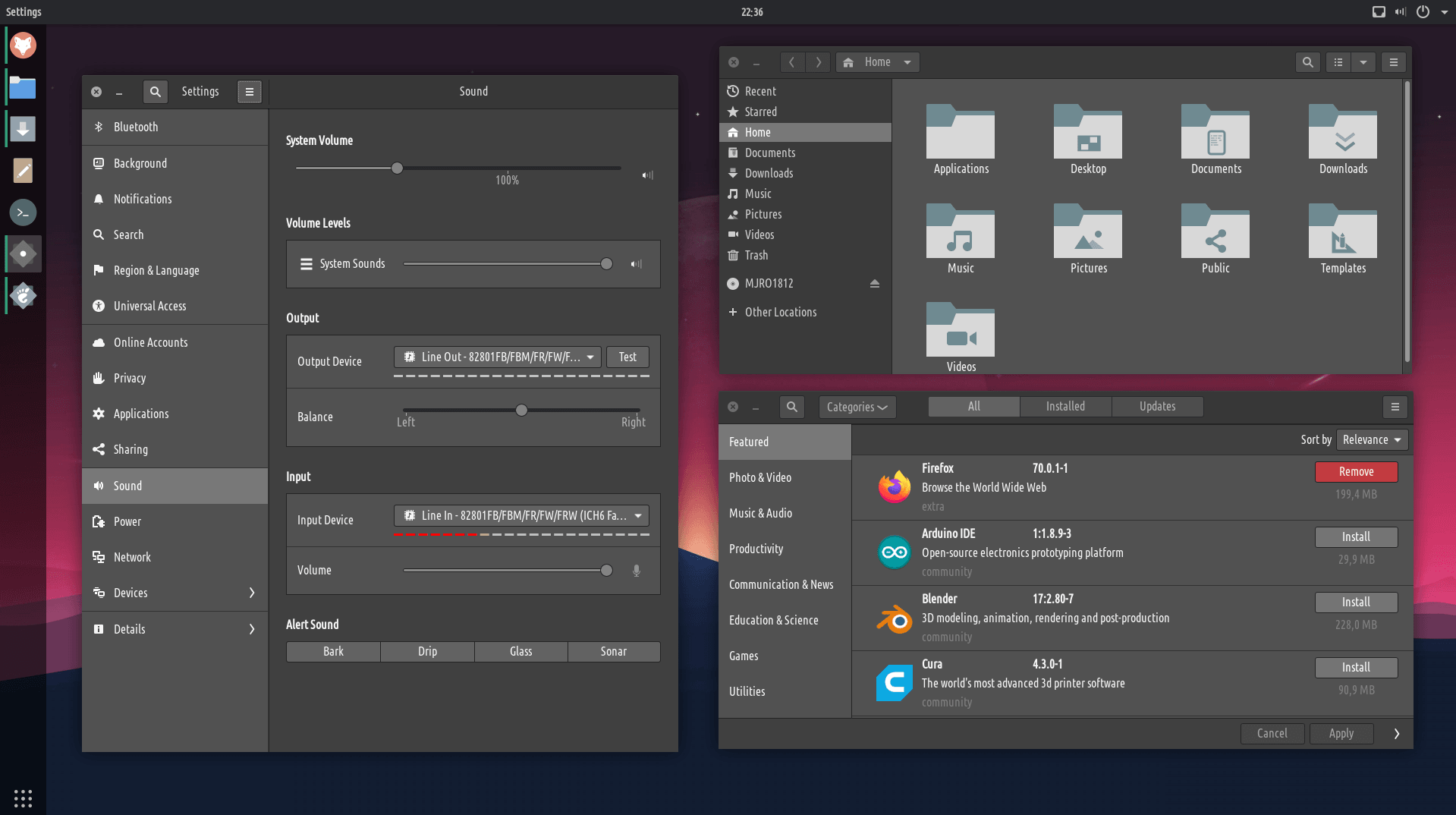Launch the terminal from the dock
1456x815 pixels.
point(23,212)
